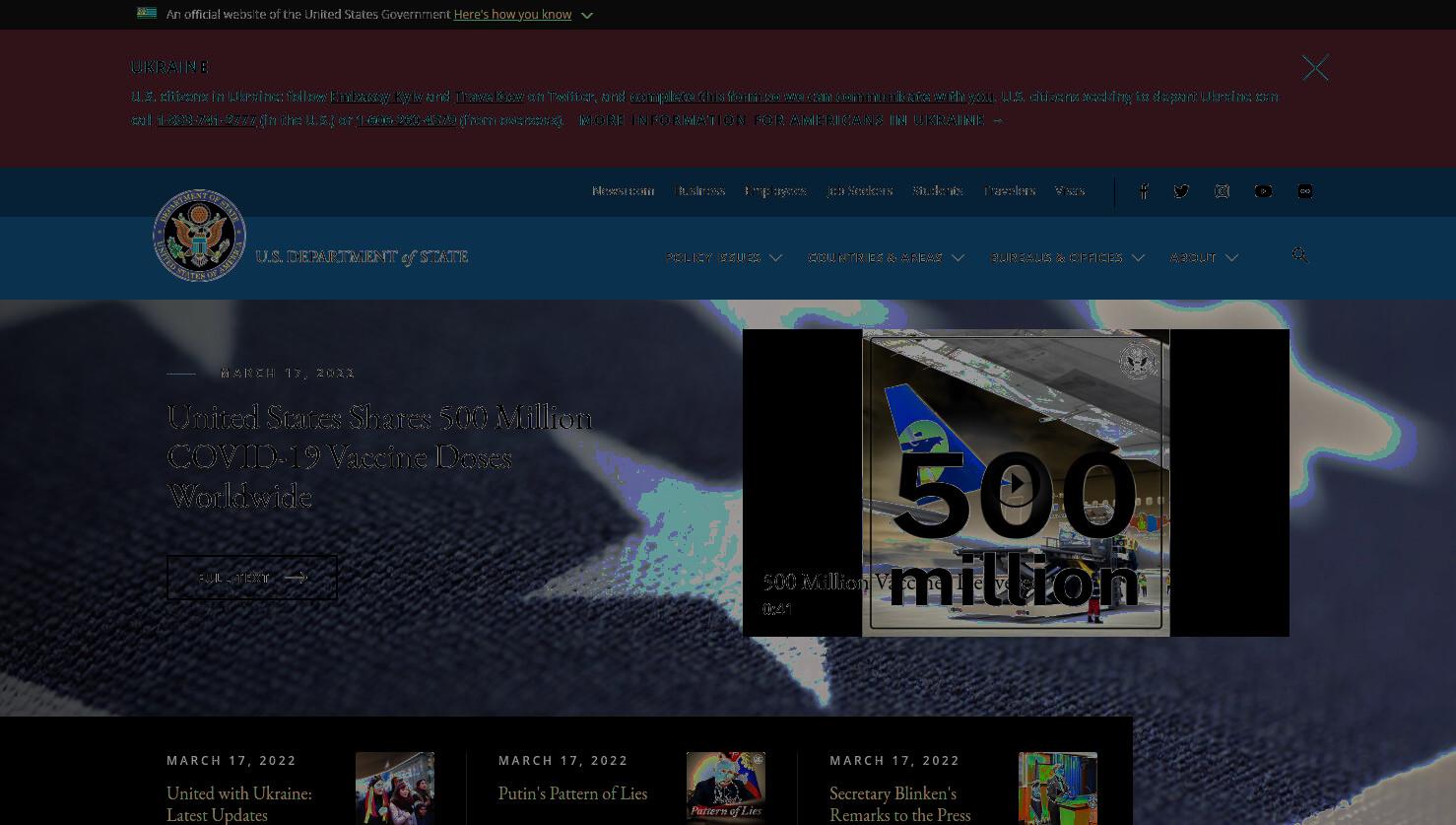Expand the "Here's how you know" chevron
The width and height of the screenshot is (1456, 825).
587,15
